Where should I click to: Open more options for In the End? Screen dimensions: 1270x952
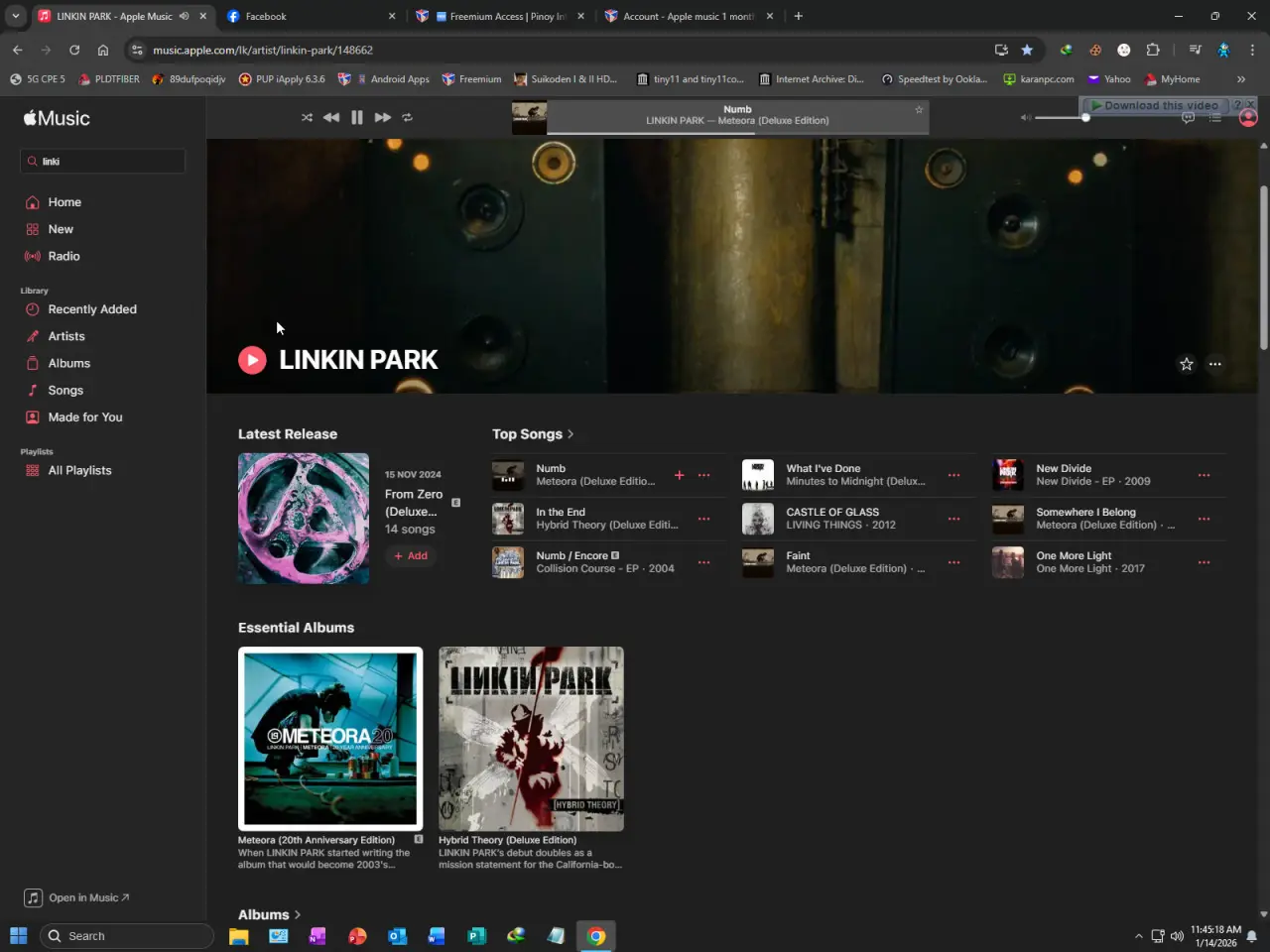703,519
